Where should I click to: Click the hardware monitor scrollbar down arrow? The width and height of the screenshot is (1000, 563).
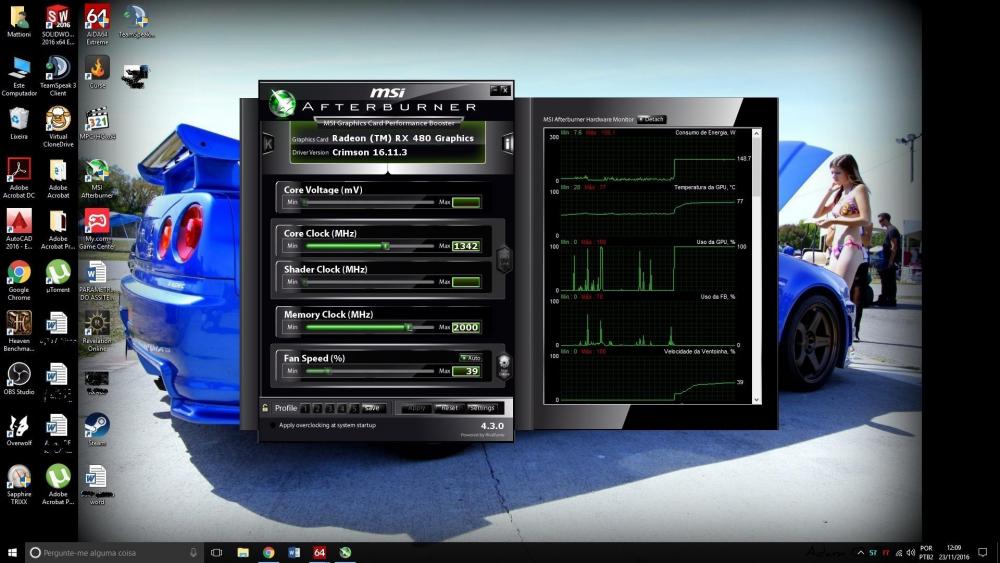(757, 398)
